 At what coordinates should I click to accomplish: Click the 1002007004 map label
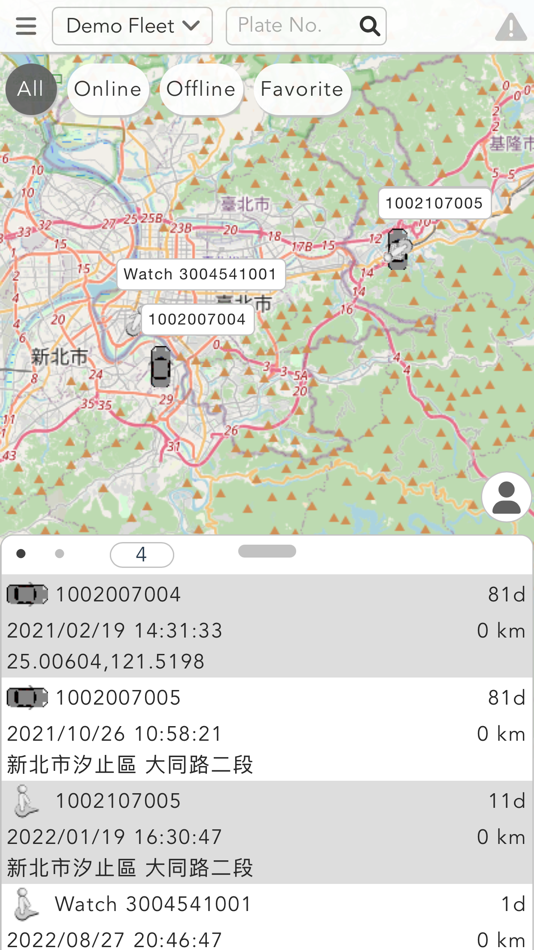[198, 320]
